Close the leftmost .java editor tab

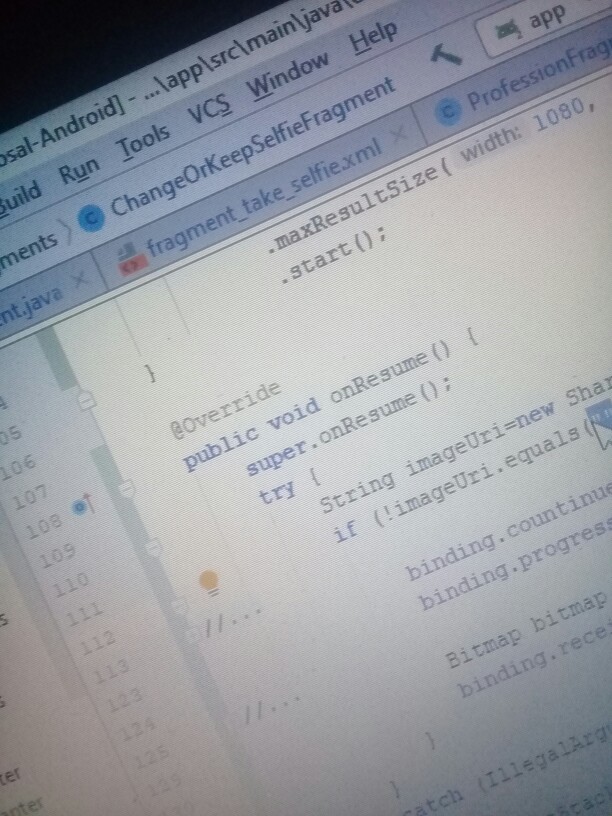(80, 279)
